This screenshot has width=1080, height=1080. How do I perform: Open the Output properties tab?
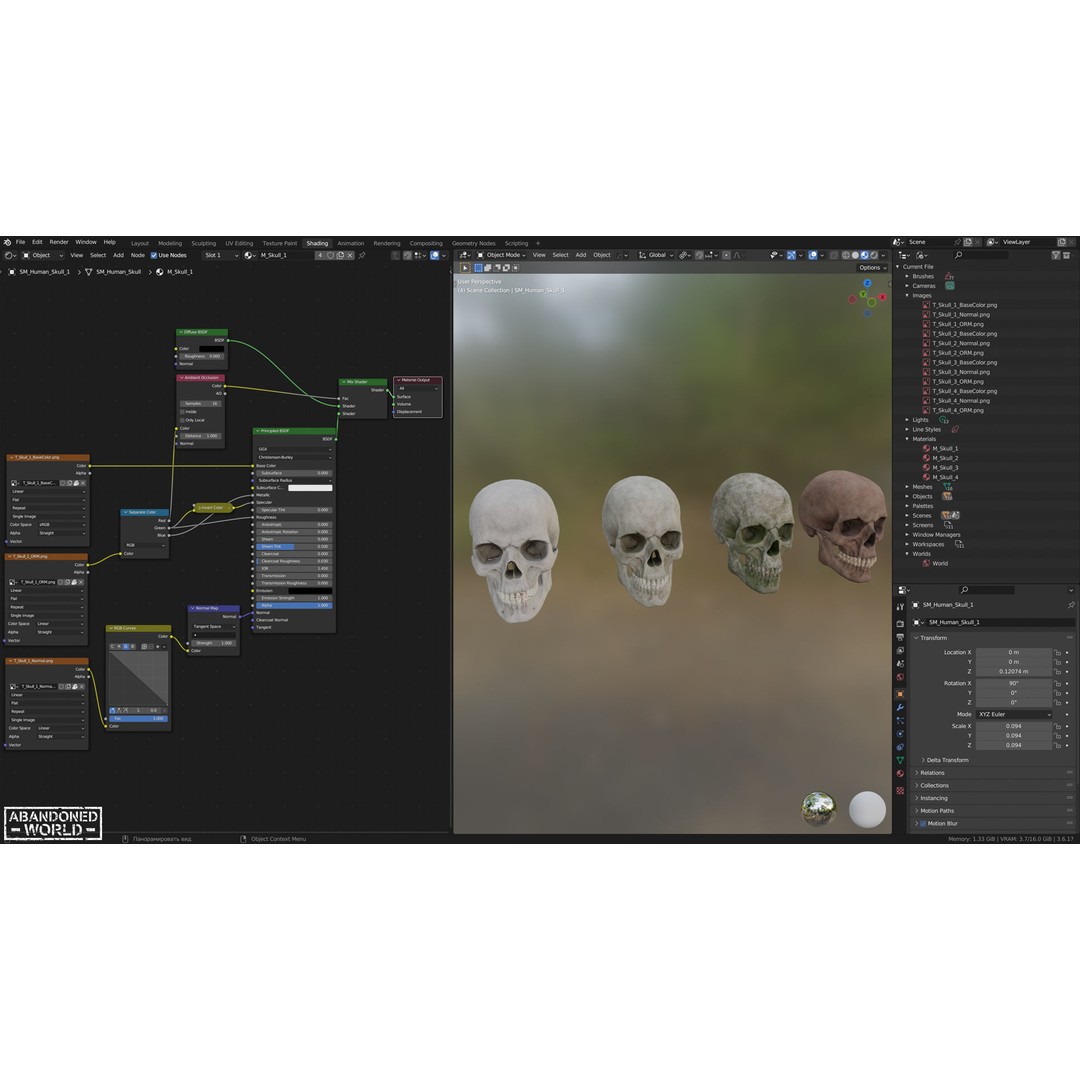(x=900, y=637)
